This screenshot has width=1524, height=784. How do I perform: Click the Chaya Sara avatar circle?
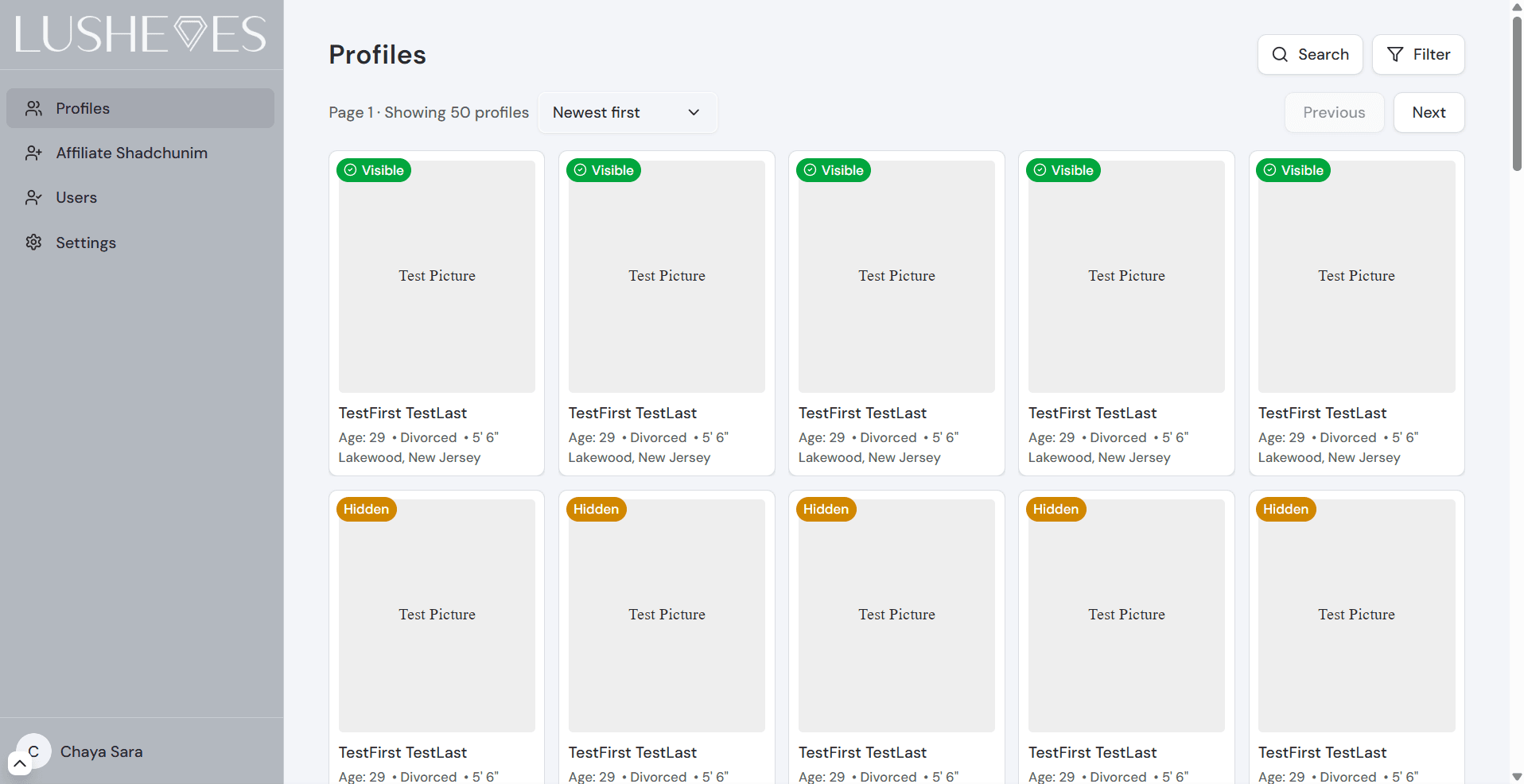pos(33,751)
